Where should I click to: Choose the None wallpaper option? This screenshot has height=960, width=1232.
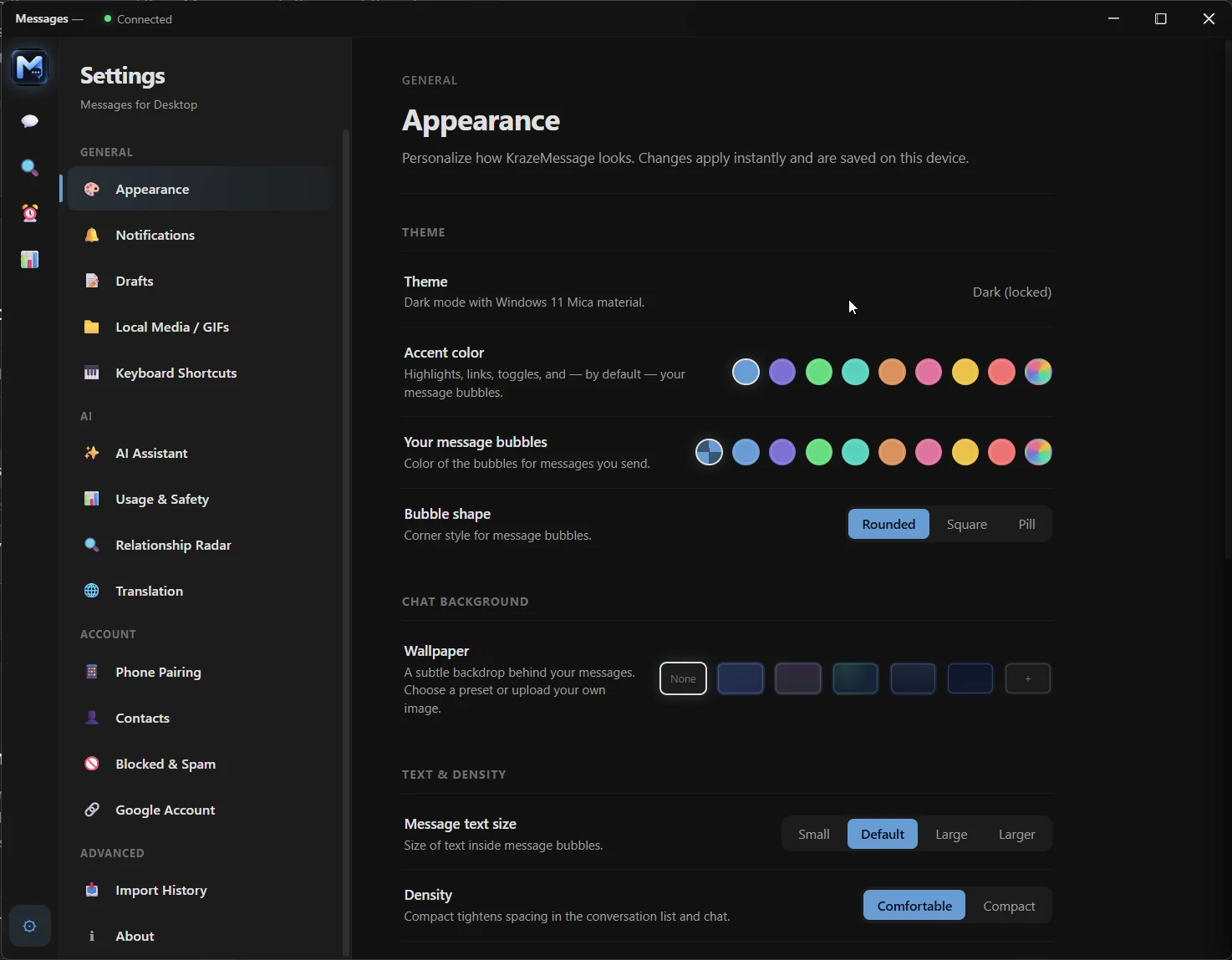point(683,678)
